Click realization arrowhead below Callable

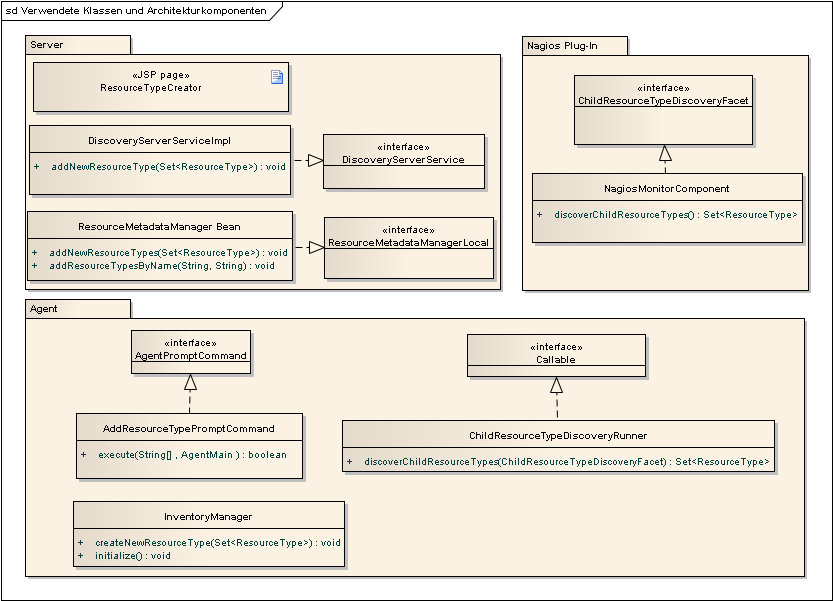click(556, 385)
